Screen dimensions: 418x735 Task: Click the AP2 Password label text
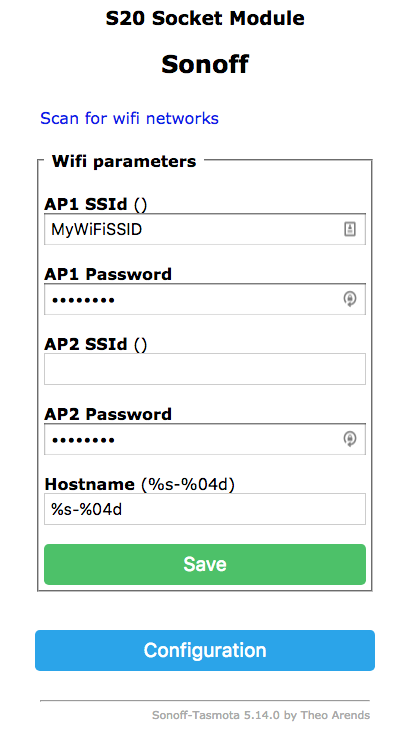click(108, 414)
